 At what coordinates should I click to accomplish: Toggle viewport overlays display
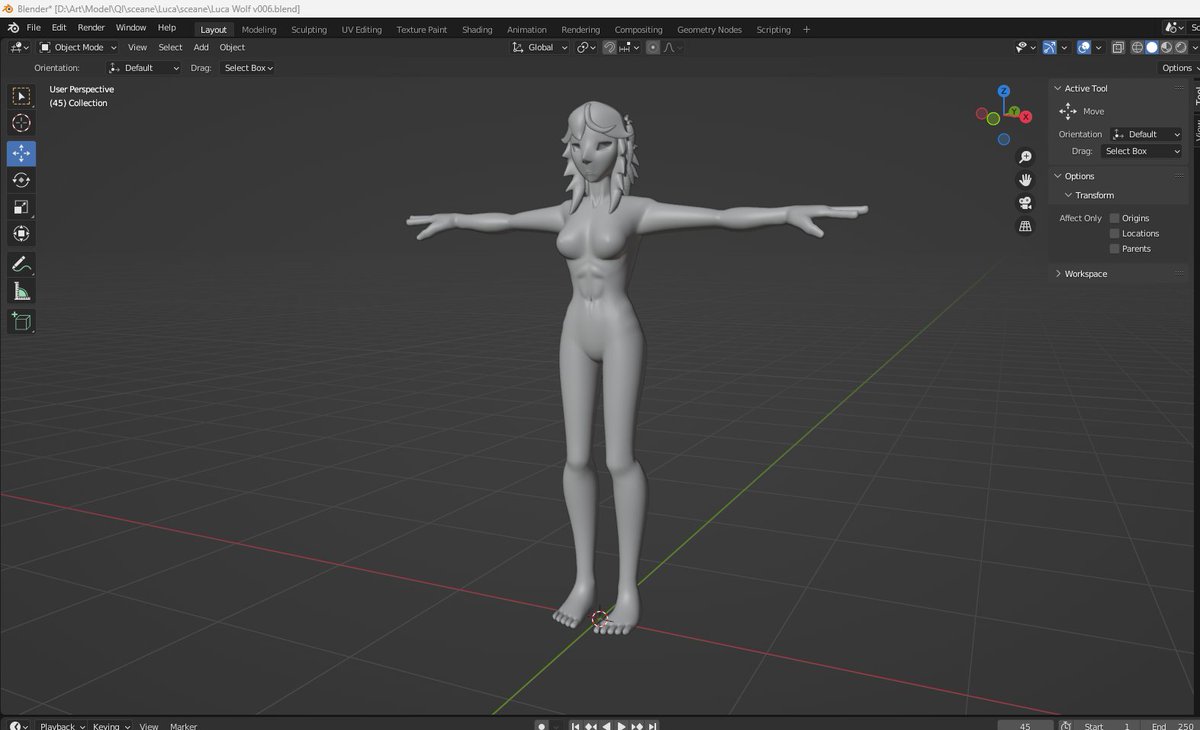click(x=1083, y=47)
